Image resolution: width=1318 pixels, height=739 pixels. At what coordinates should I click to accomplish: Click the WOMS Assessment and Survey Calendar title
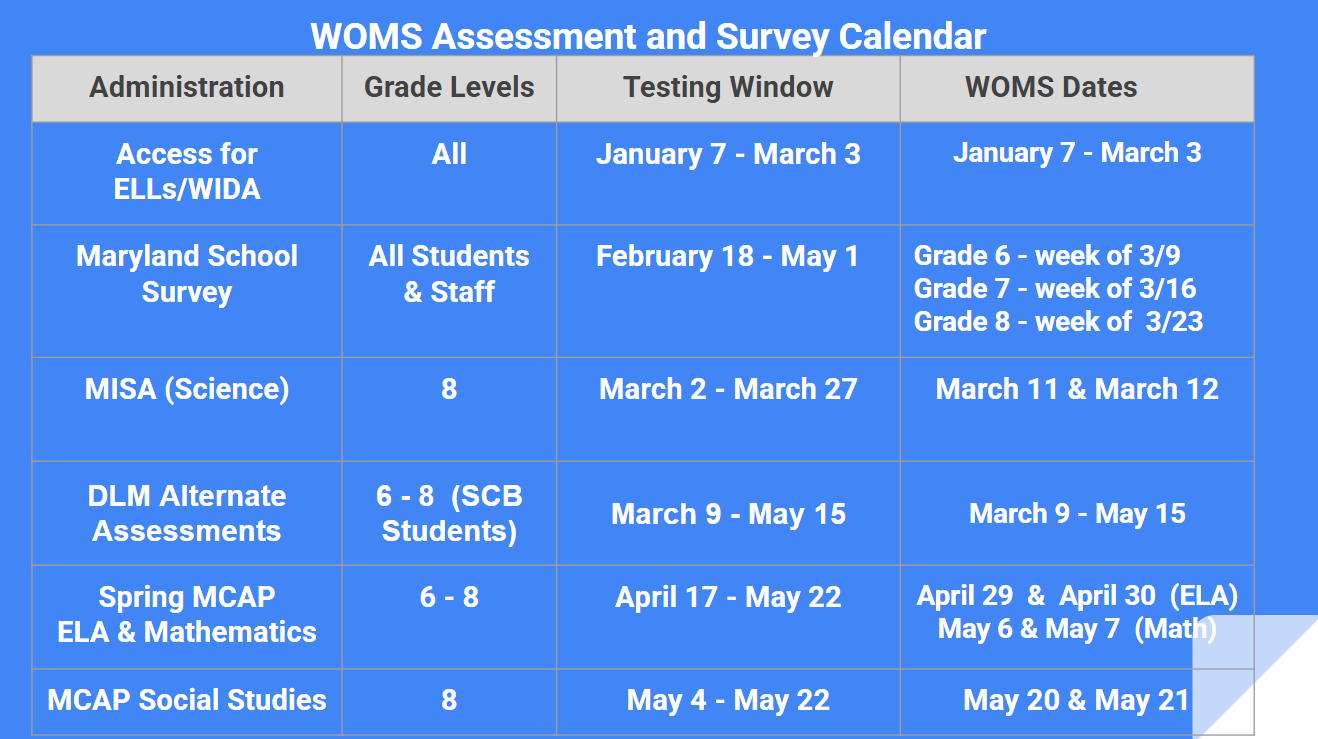(648, 37)
